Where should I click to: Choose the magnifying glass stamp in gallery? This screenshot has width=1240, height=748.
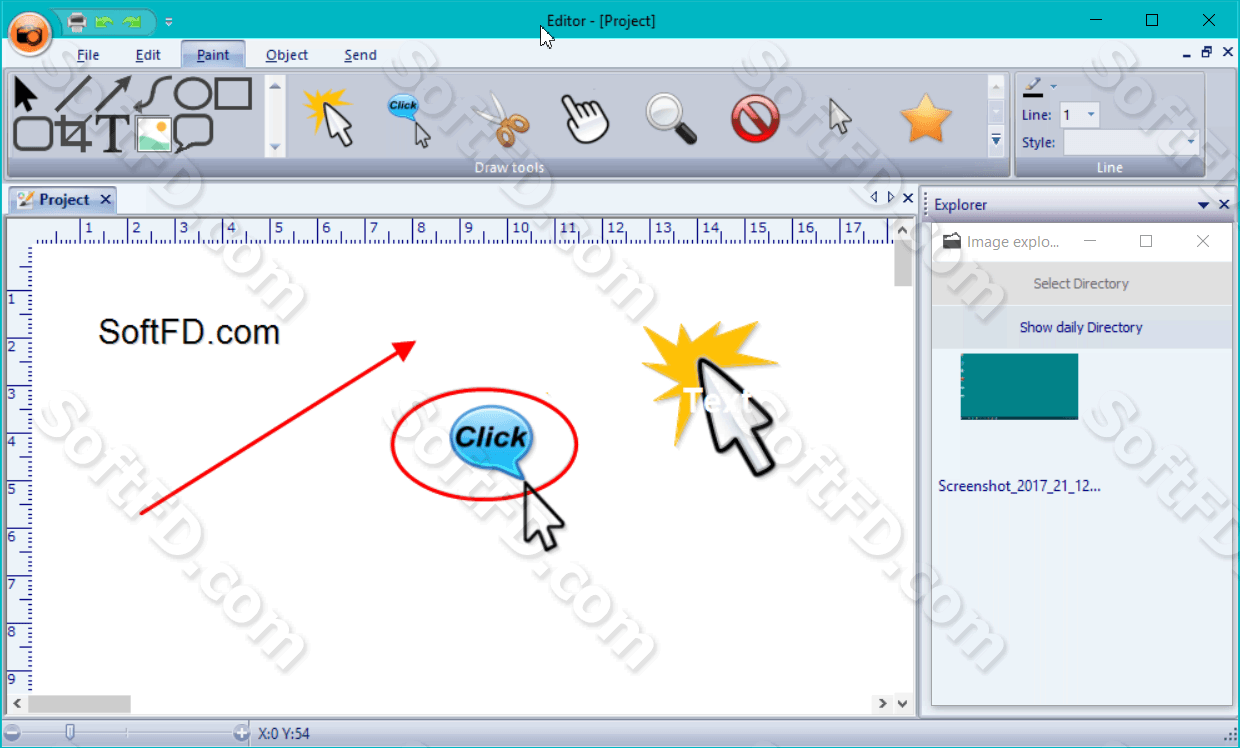point(671,119)
